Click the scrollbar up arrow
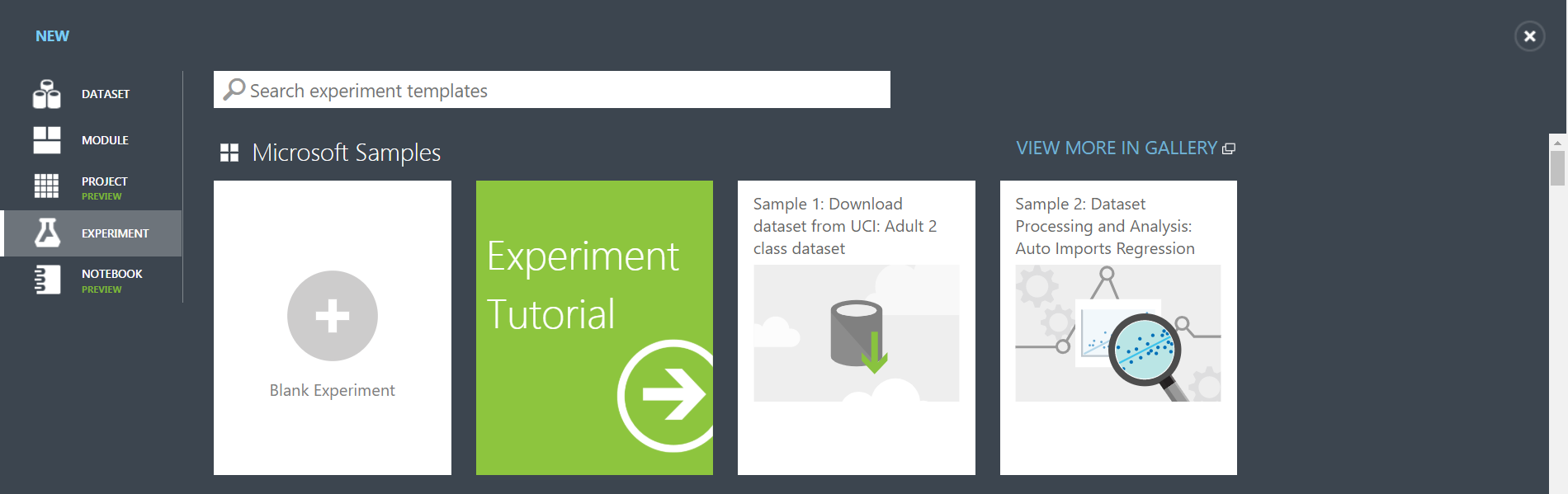 tap(1557, 142)
